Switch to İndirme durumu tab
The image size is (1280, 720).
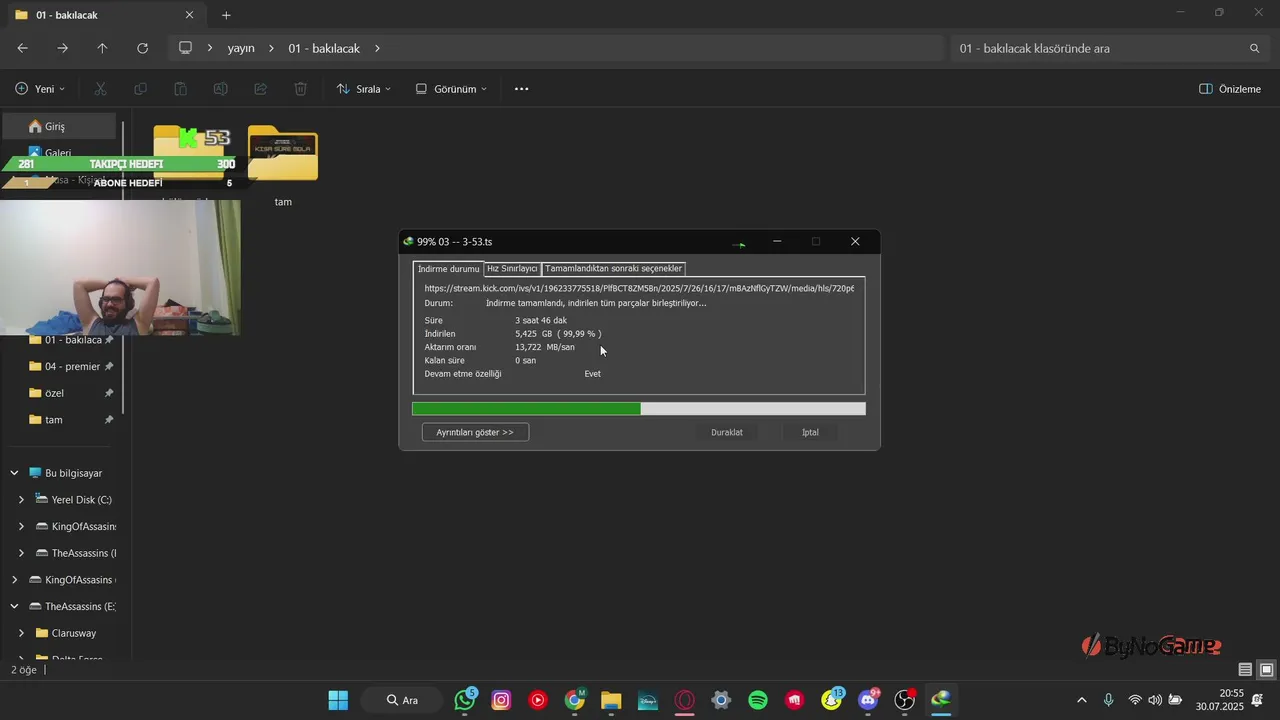[x=448, y=269]
